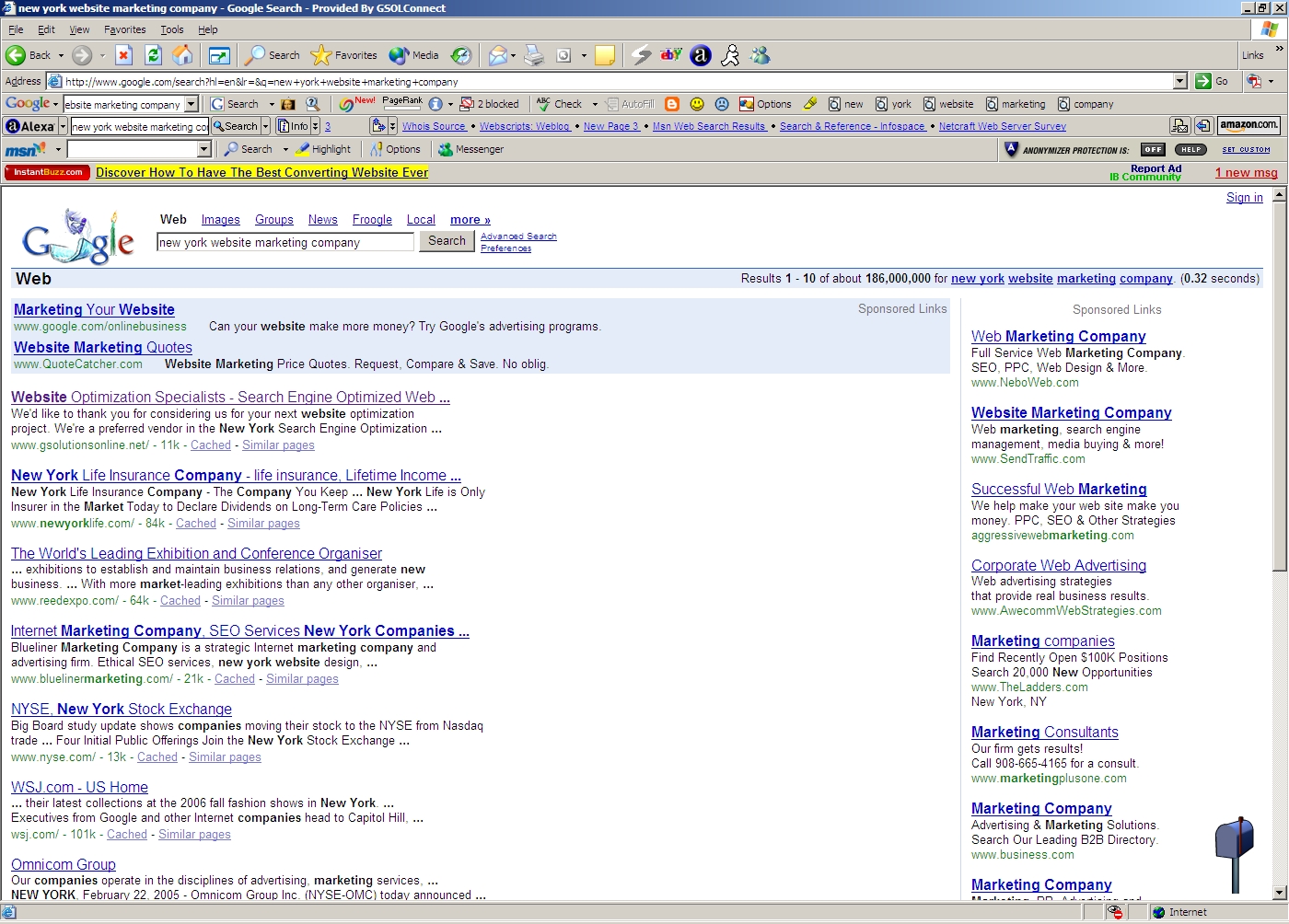Vote with the blue frowning face icon
This screenshot has height=924, width=1289.
tap(722, 104)
